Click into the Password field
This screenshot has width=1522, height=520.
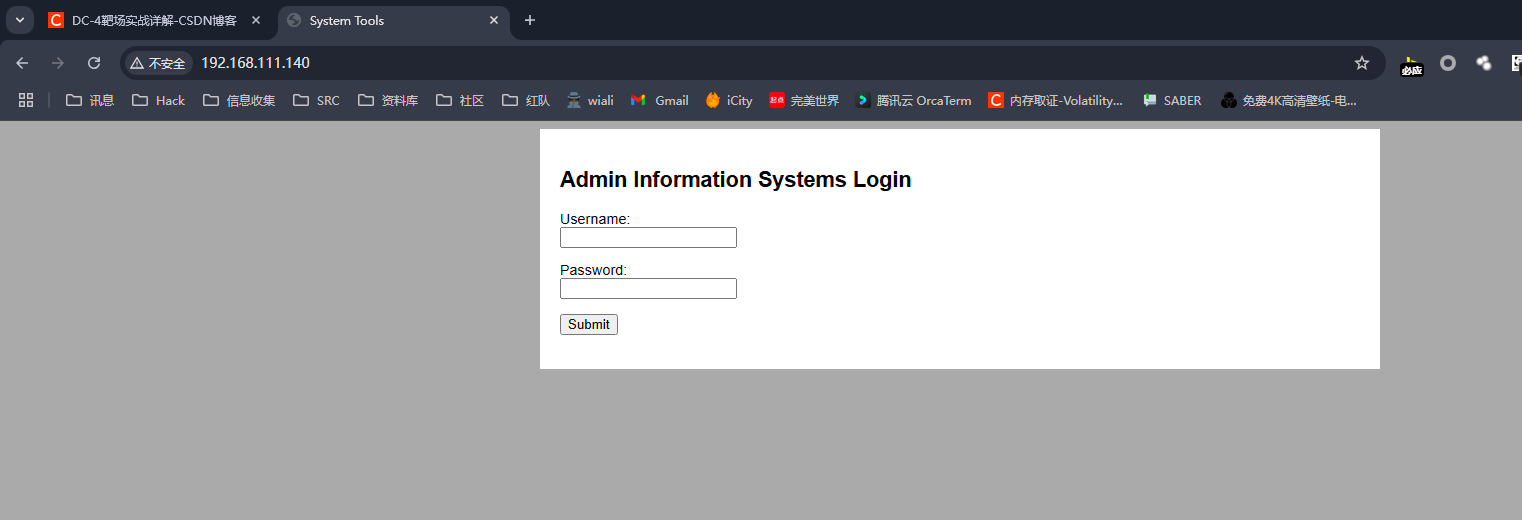[x=648, y=289]
